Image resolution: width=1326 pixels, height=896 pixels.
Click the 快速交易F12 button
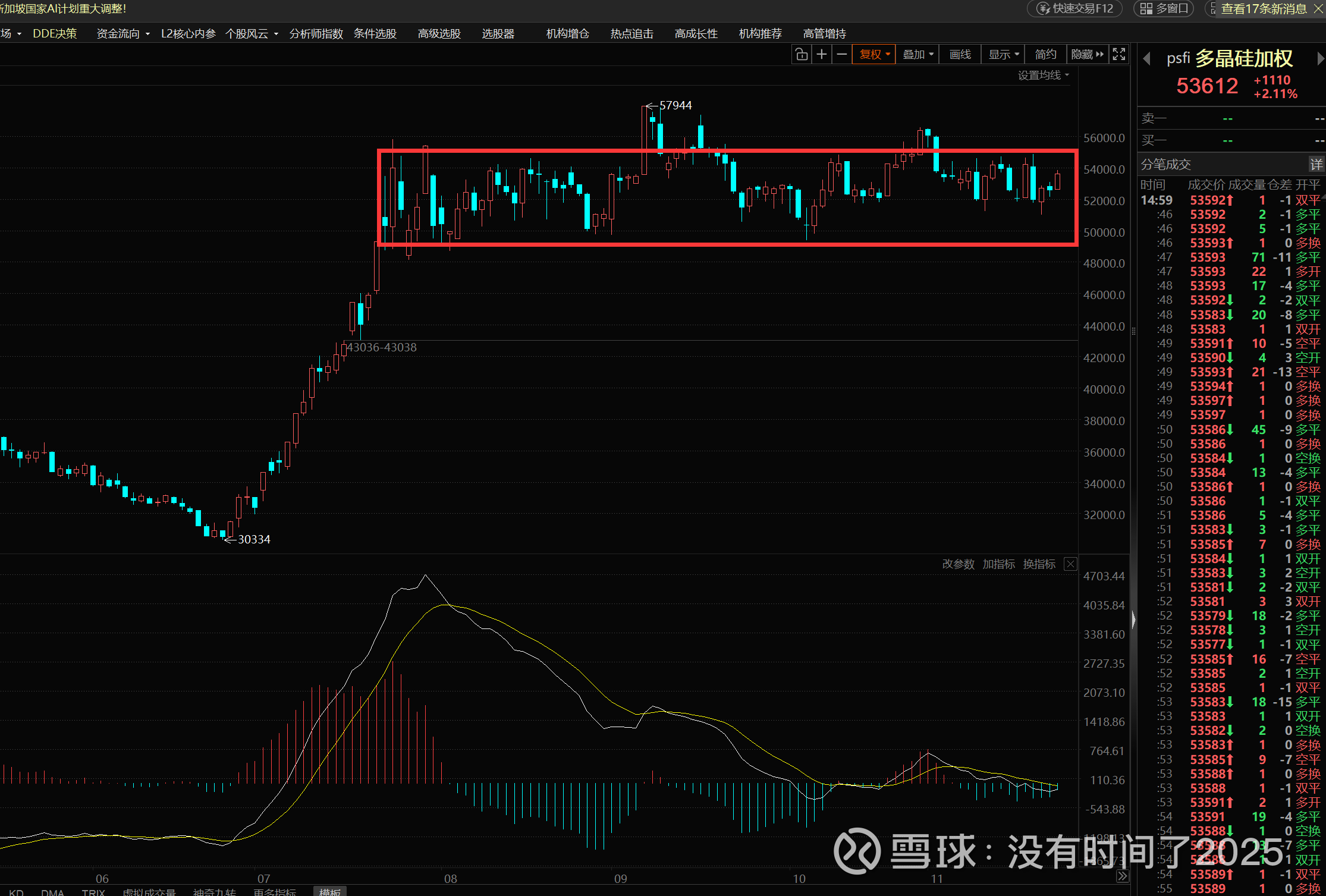[x=1075, y=9]
